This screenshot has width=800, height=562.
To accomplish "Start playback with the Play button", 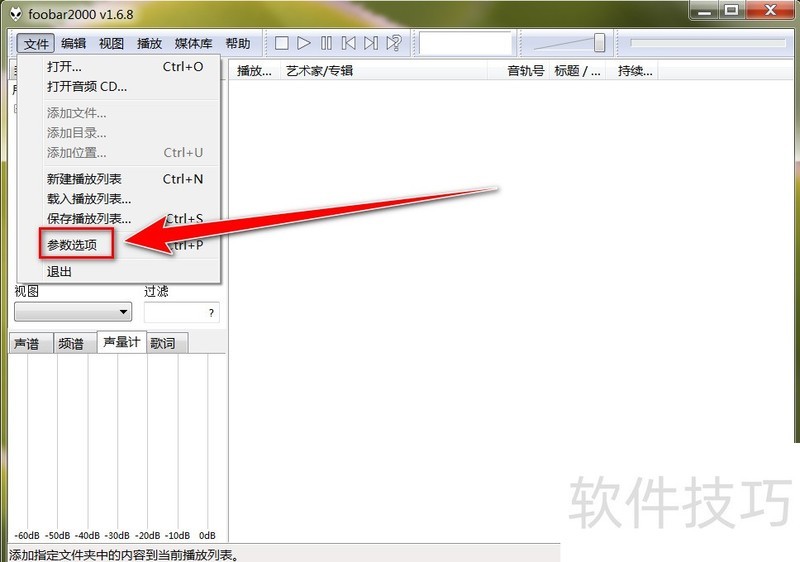I will (x=304, y=43).
